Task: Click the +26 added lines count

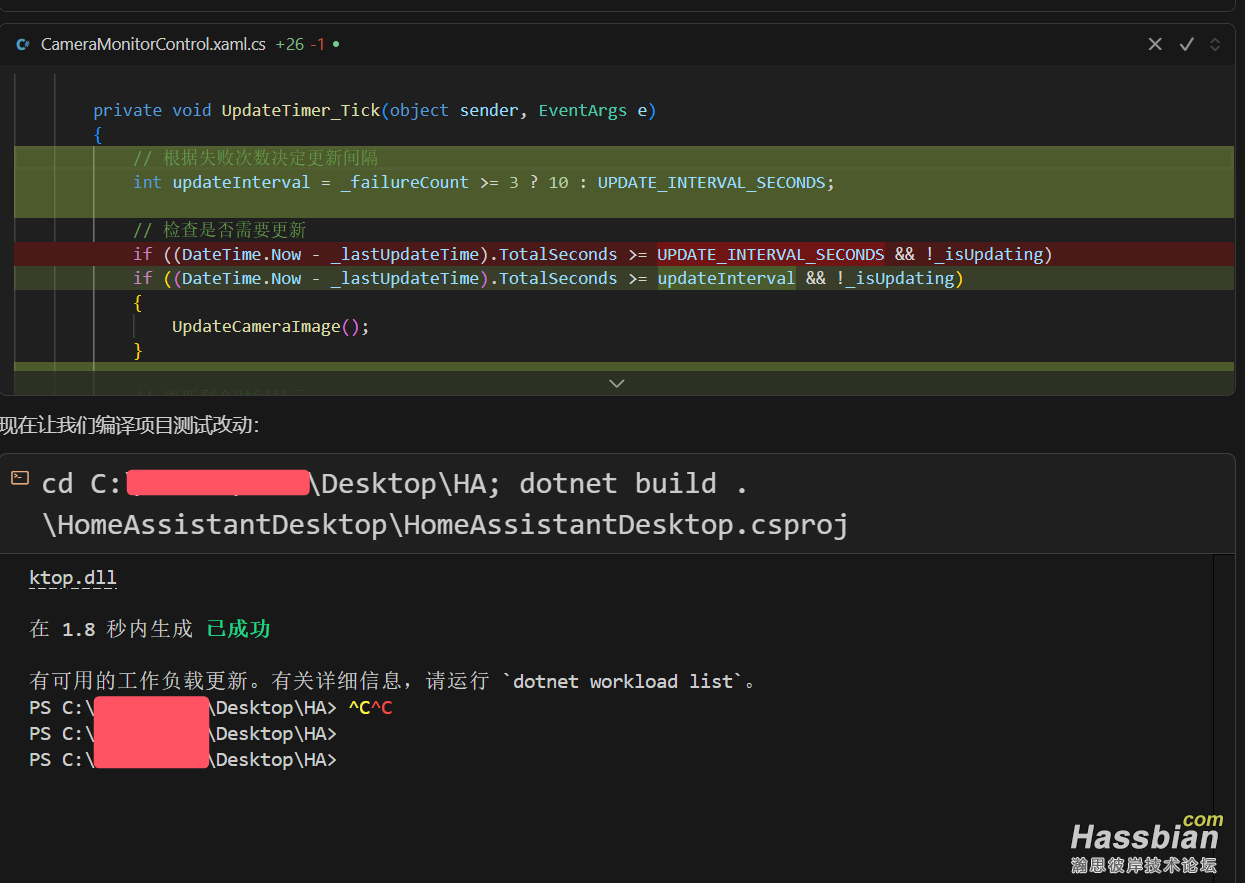Action: [x=289, y=44]
